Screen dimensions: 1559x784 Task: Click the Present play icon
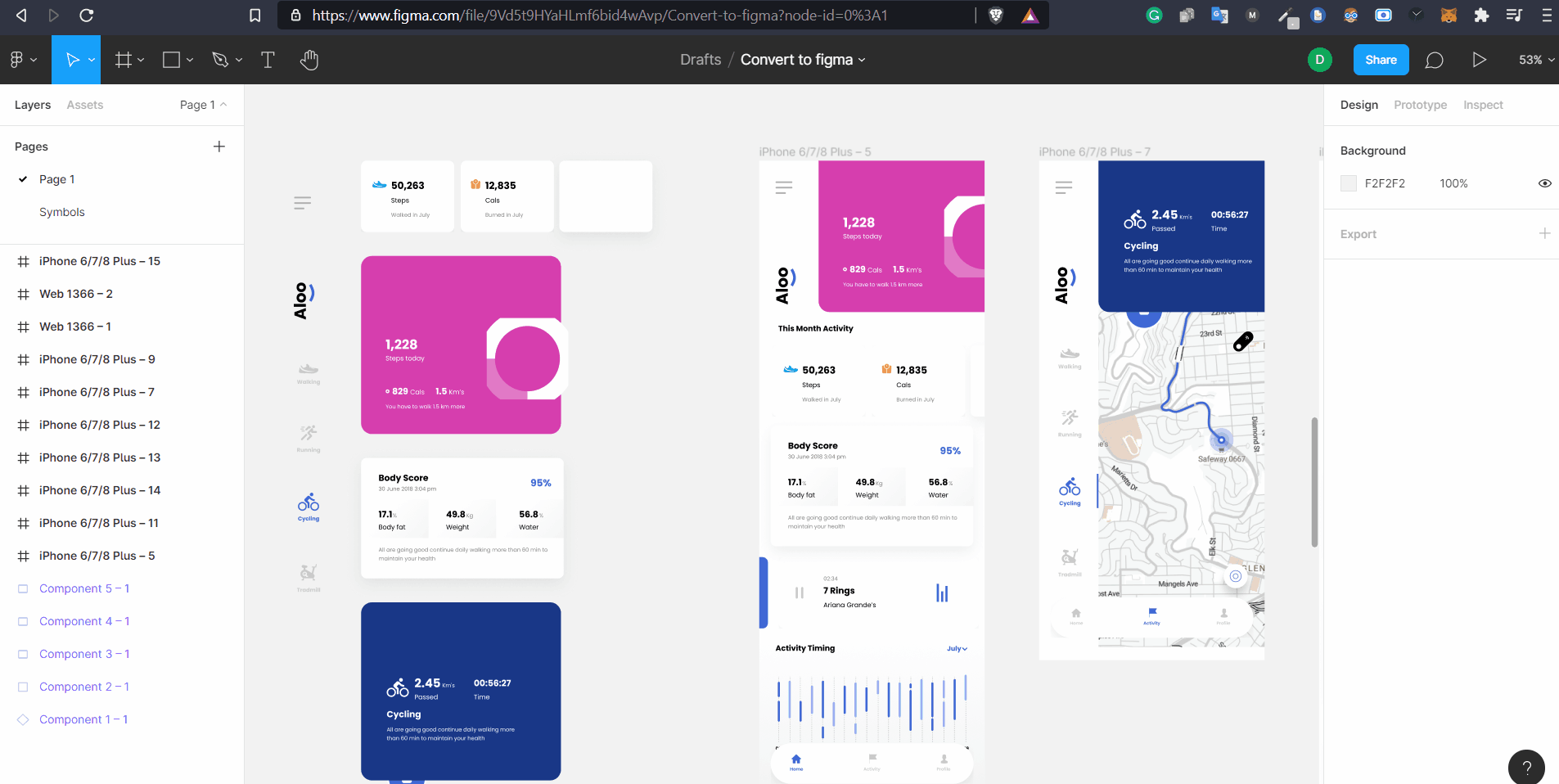pyautogui.click(x=1479, y=60)
